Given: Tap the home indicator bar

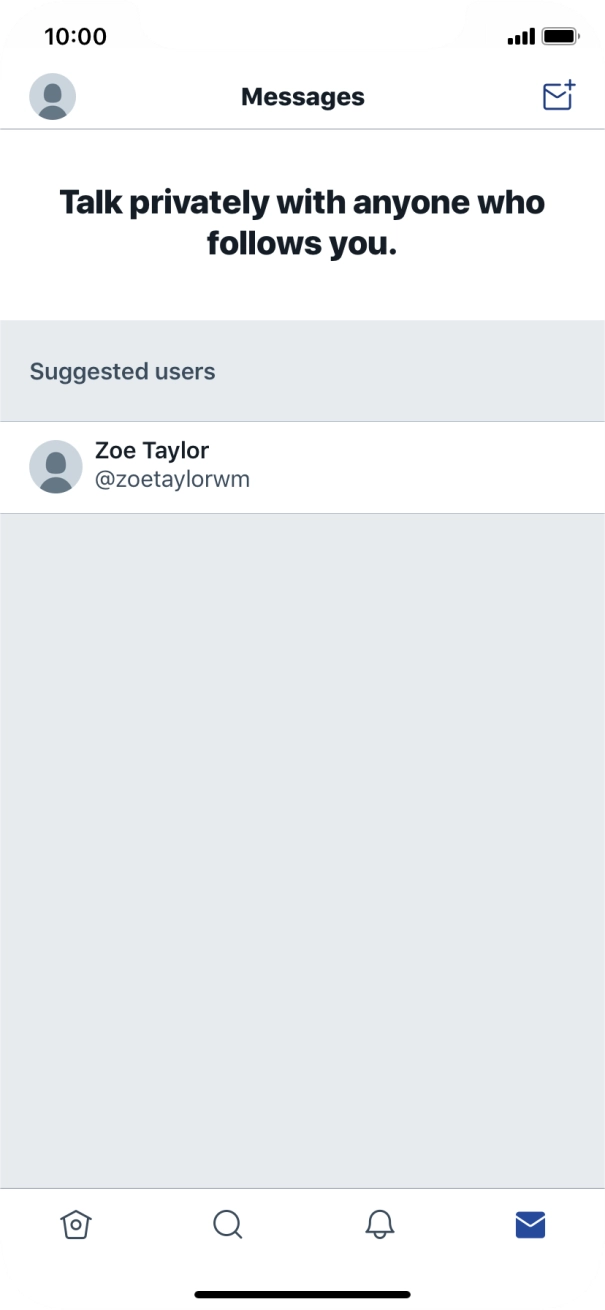Looking at the screenshot, I should (x=302, y=1294).
